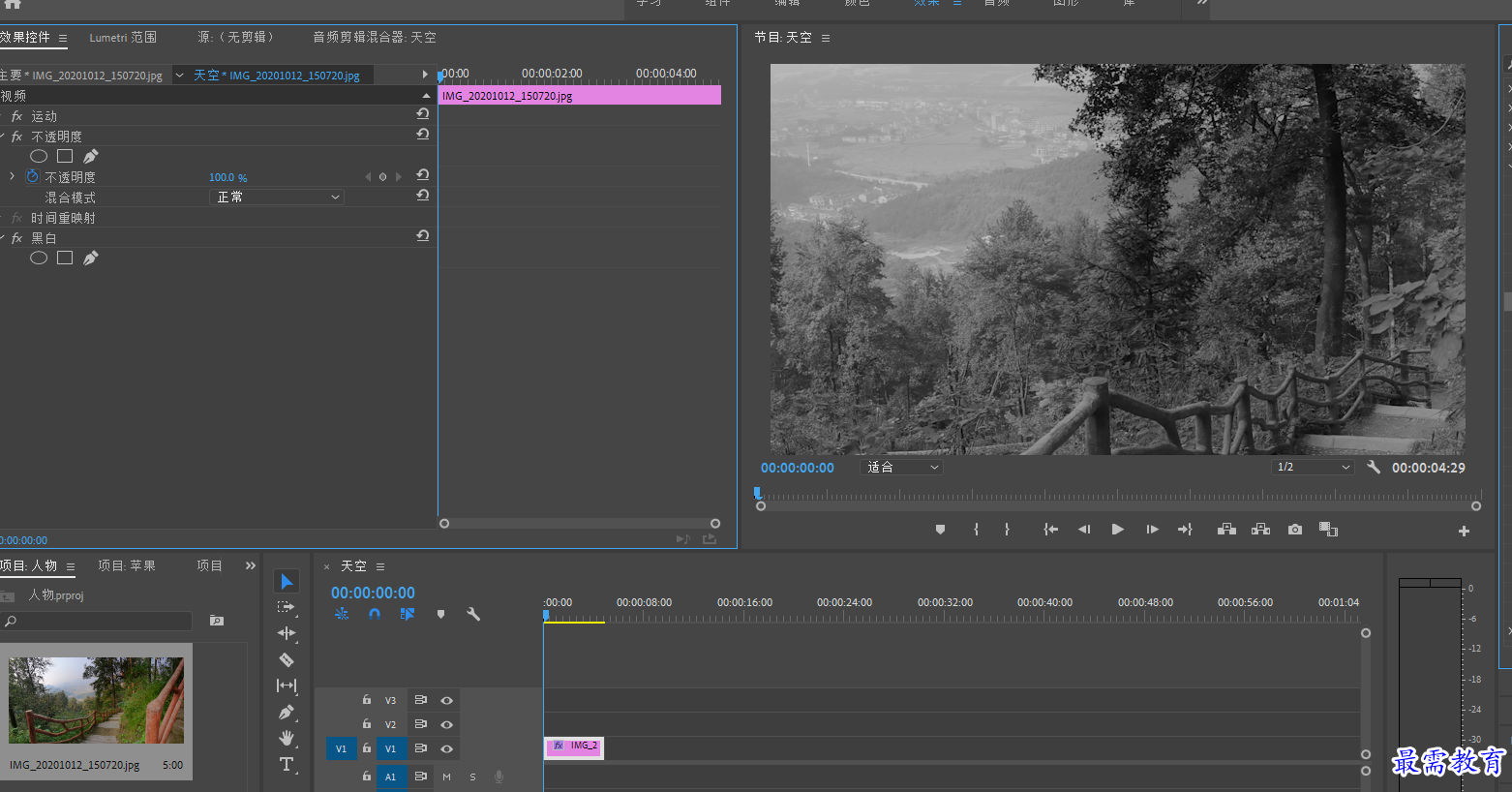Open 天空 timeline panel menu
This screenshot has width=1512, height=792.
(x=380, y=566)
